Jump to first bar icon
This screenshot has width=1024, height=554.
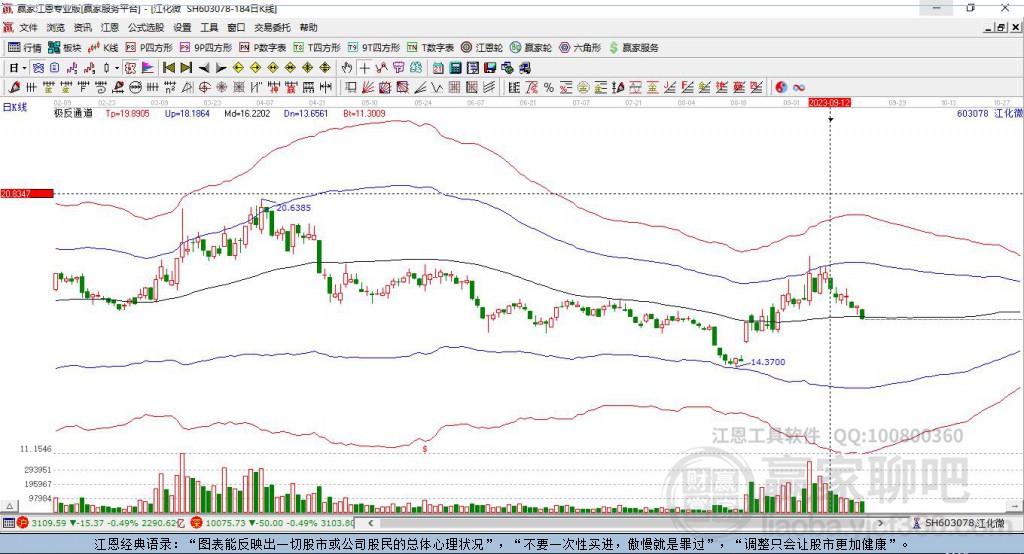[x=168, y=68]
